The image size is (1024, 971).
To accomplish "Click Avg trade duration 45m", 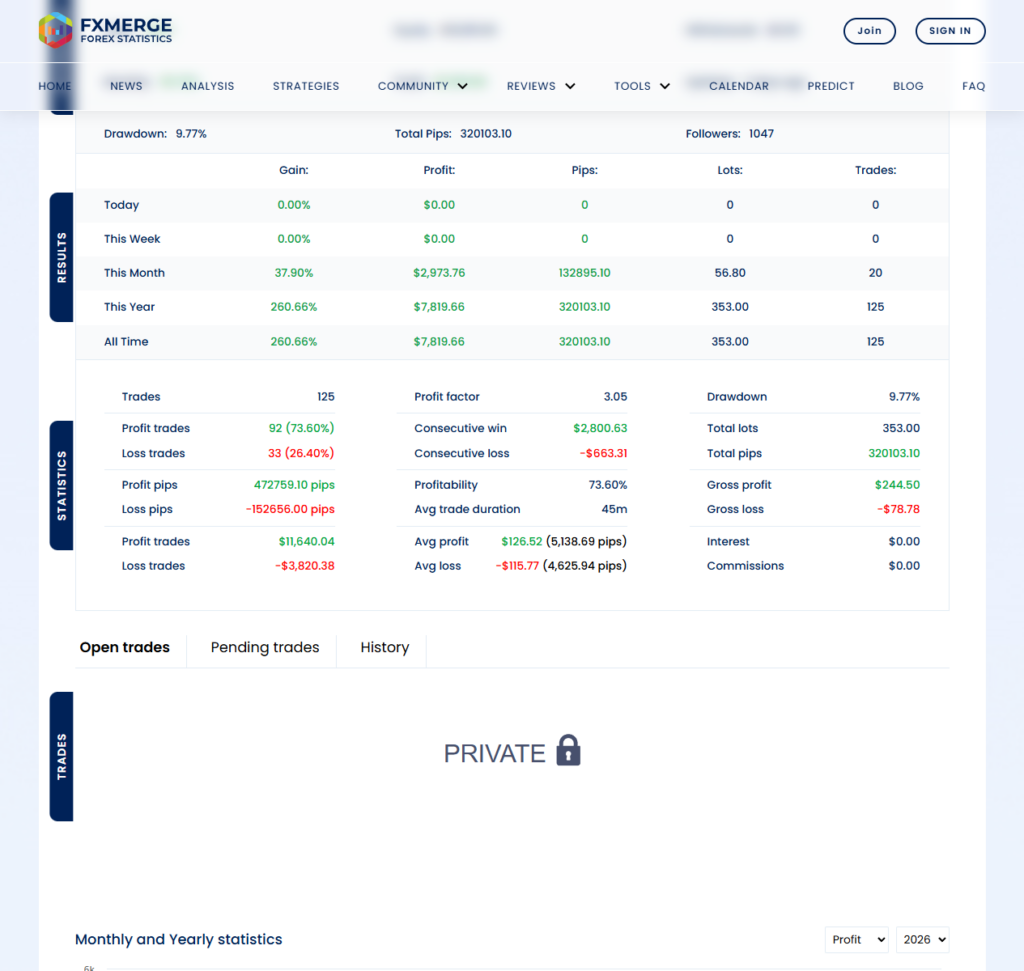I will pyautogui.click(x=614, y=509).
